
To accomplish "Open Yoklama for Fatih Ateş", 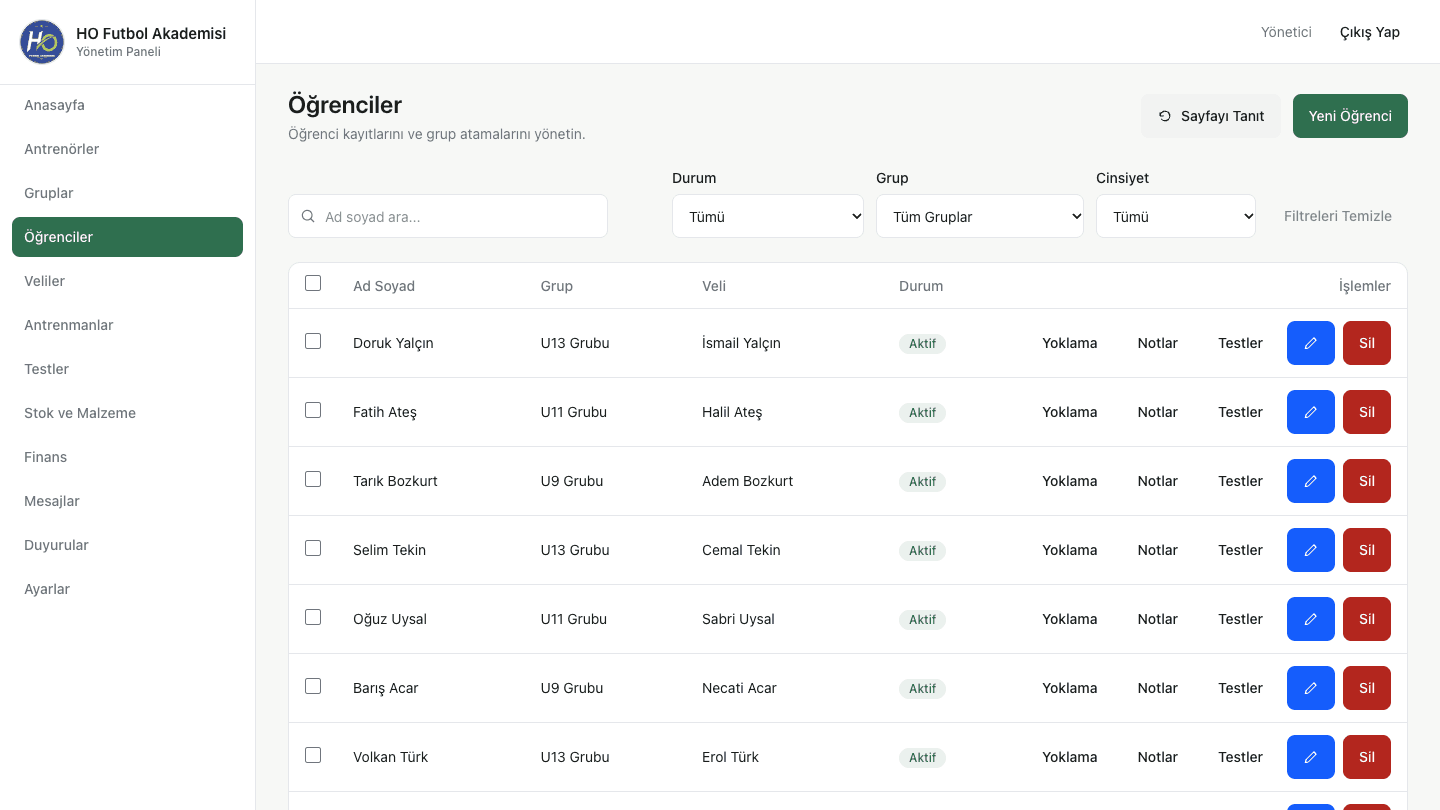I will [1070, 412].
